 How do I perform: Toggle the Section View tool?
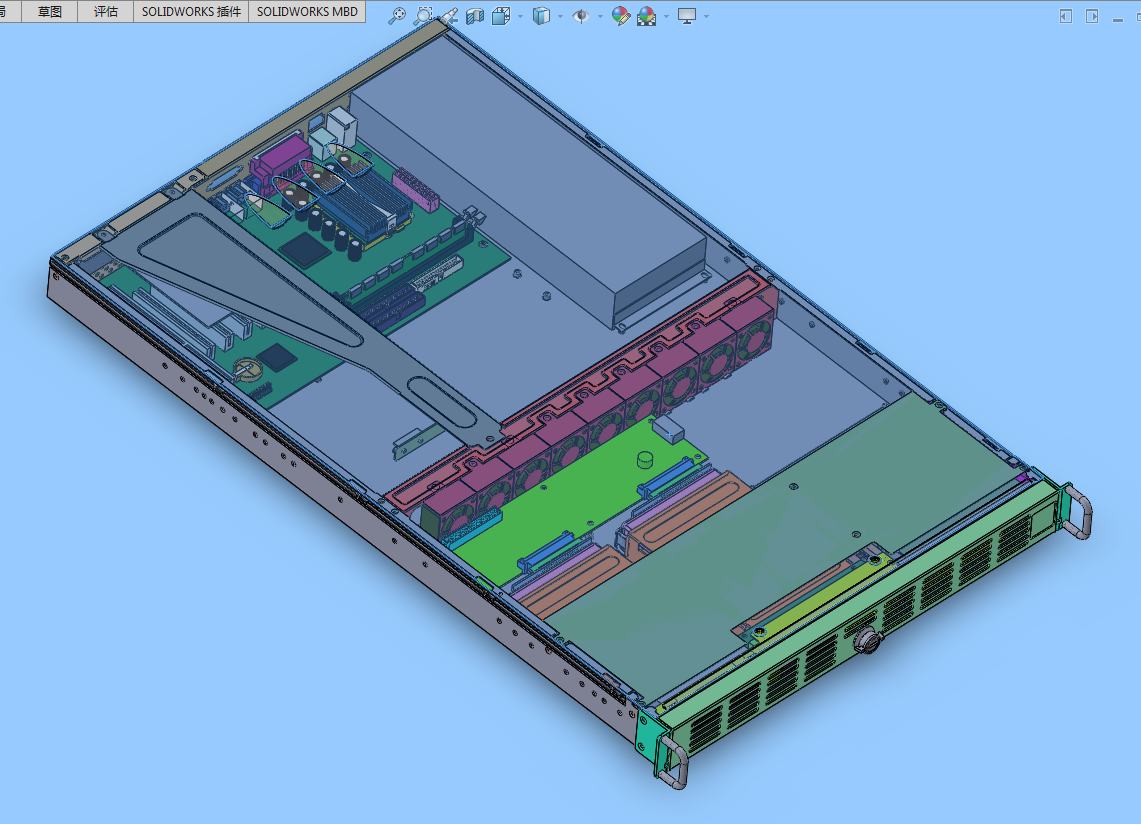475,15
